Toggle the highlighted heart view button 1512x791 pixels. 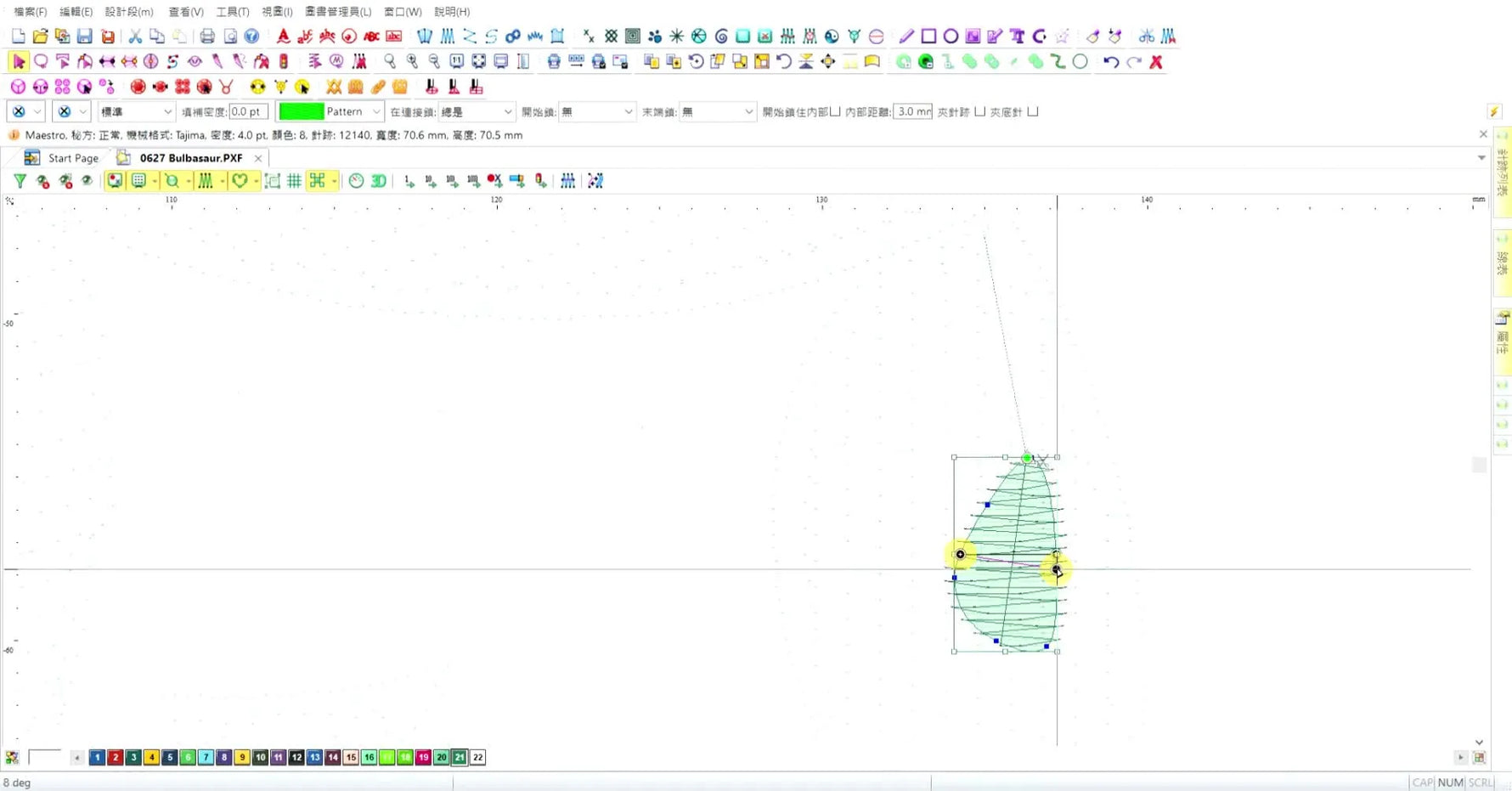click(x=240, y=181)
